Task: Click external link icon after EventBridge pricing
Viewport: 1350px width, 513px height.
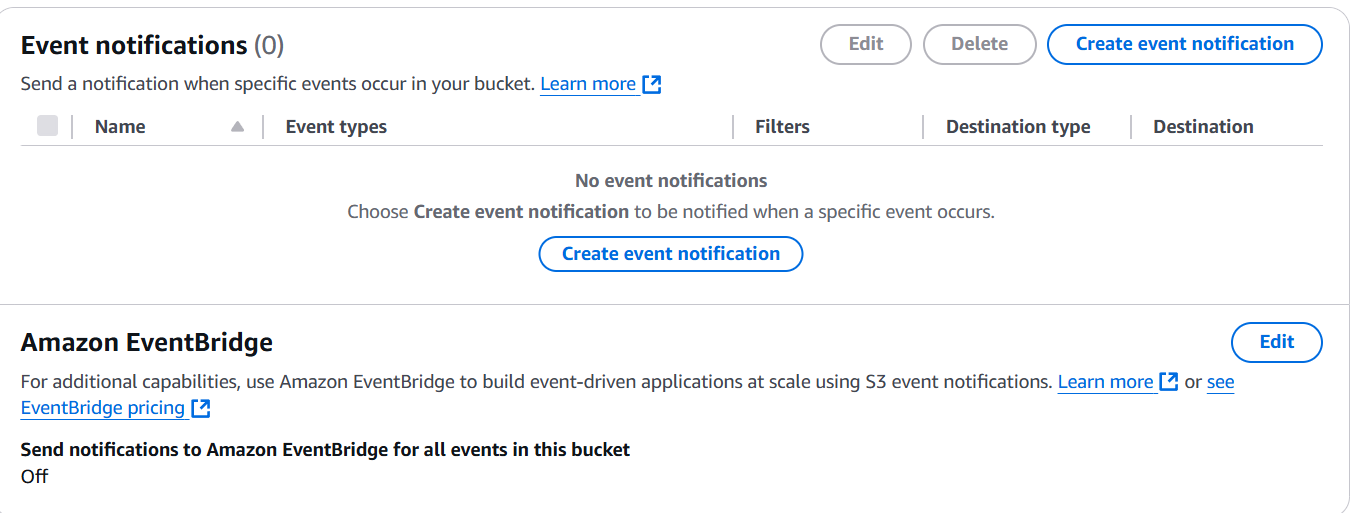Action: [x=200, y=408]
